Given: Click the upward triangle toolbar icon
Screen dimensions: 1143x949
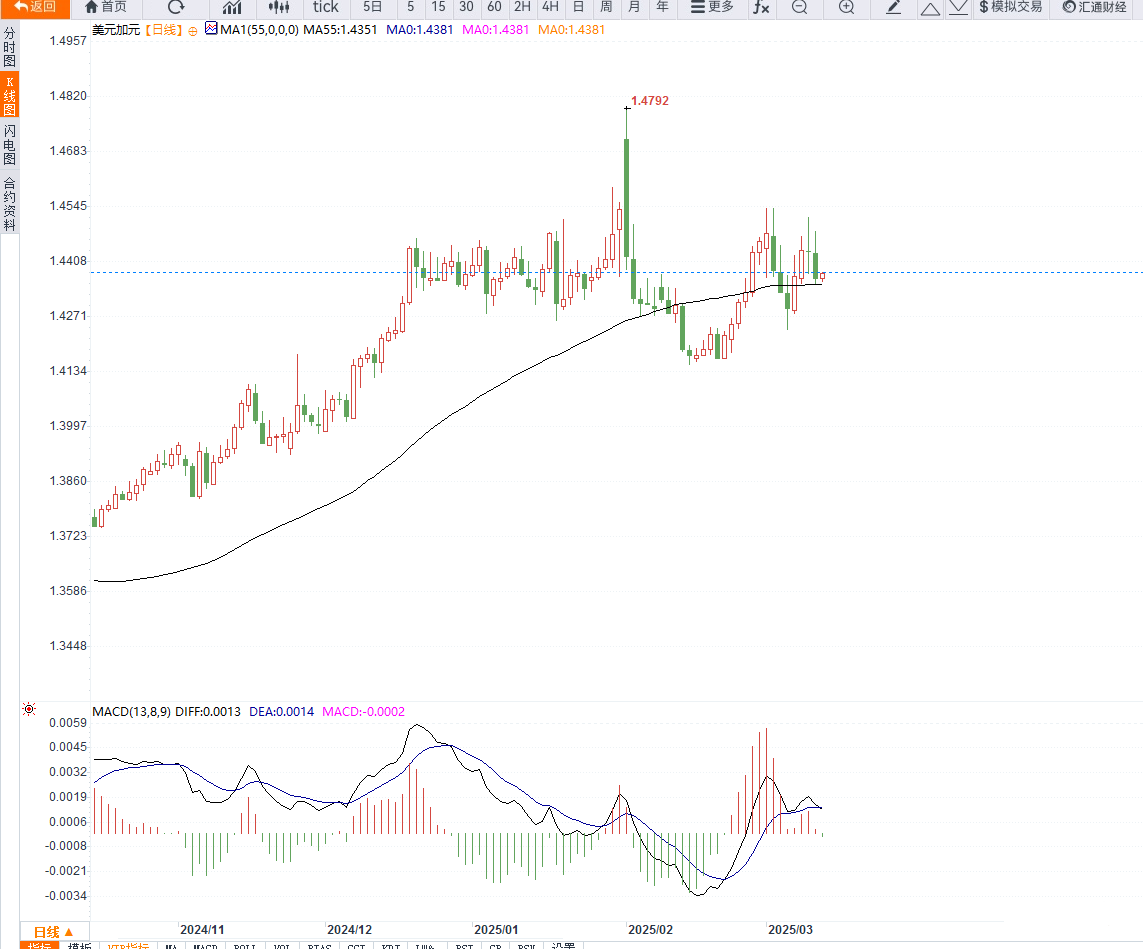Looking at the screenshot, I should [x=930, y=8].
